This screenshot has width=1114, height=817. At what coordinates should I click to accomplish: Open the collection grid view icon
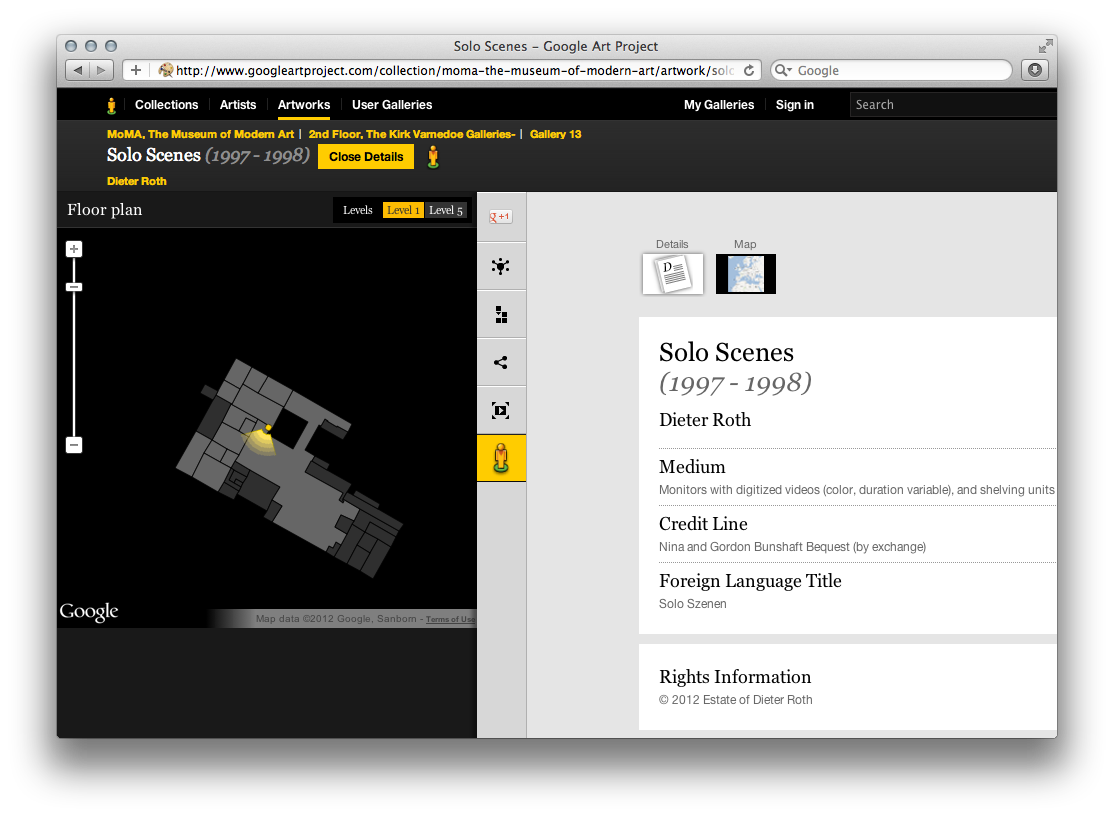(x=501, y=313)
